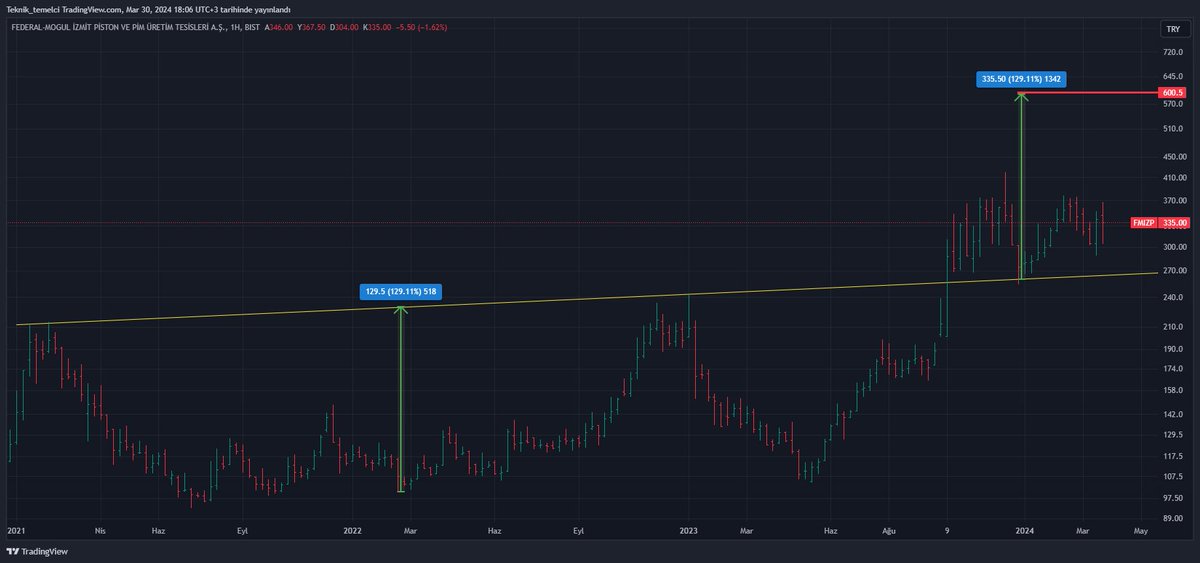Click the BIST exchange label
1200x563 pixels.
(254, 27)
